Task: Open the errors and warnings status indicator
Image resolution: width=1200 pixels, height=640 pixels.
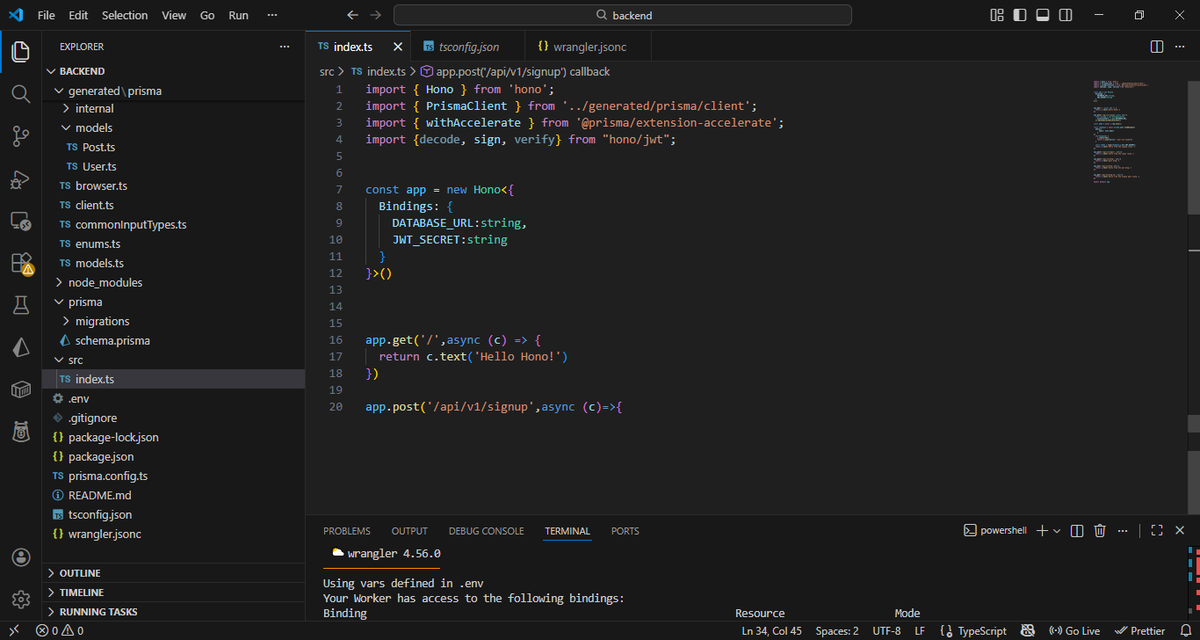Action: point(60,631)
